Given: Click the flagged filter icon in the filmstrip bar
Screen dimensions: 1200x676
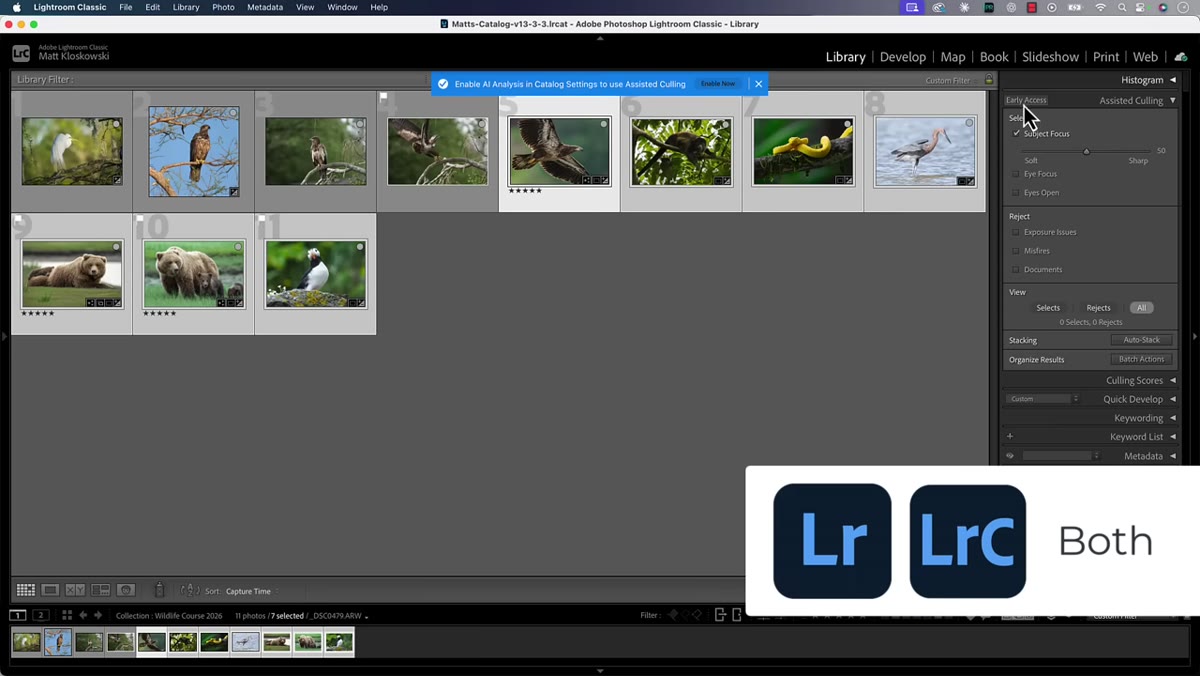Looking at the screenshot, I should [x=673, y=615].
